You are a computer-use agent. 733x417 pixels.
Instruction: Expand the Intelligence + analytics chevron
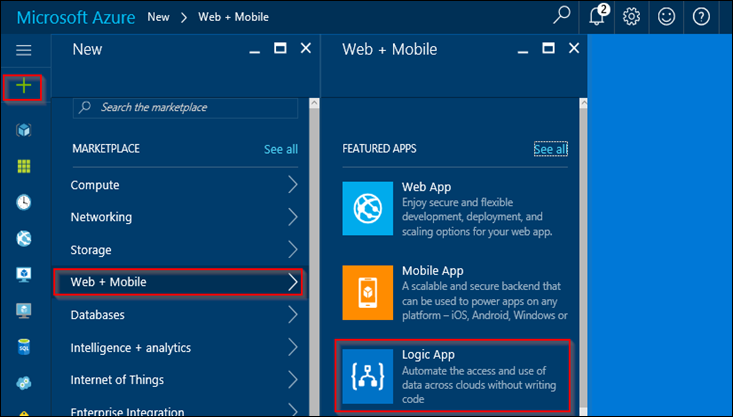[x=293, y=347]
